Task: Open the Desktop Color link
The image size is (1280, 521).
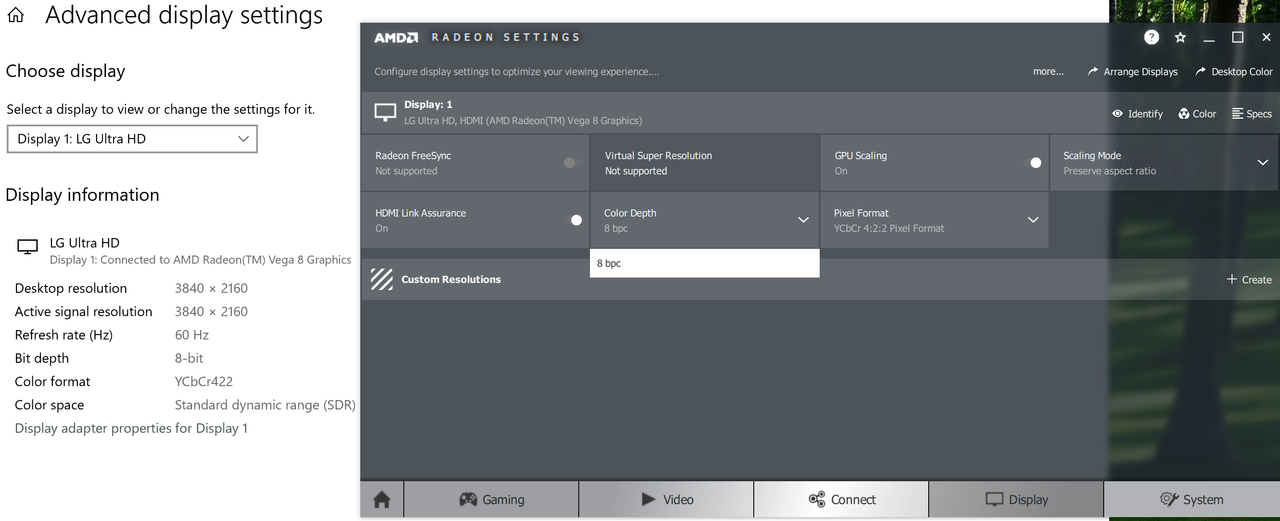Action: pos(1234,72)
